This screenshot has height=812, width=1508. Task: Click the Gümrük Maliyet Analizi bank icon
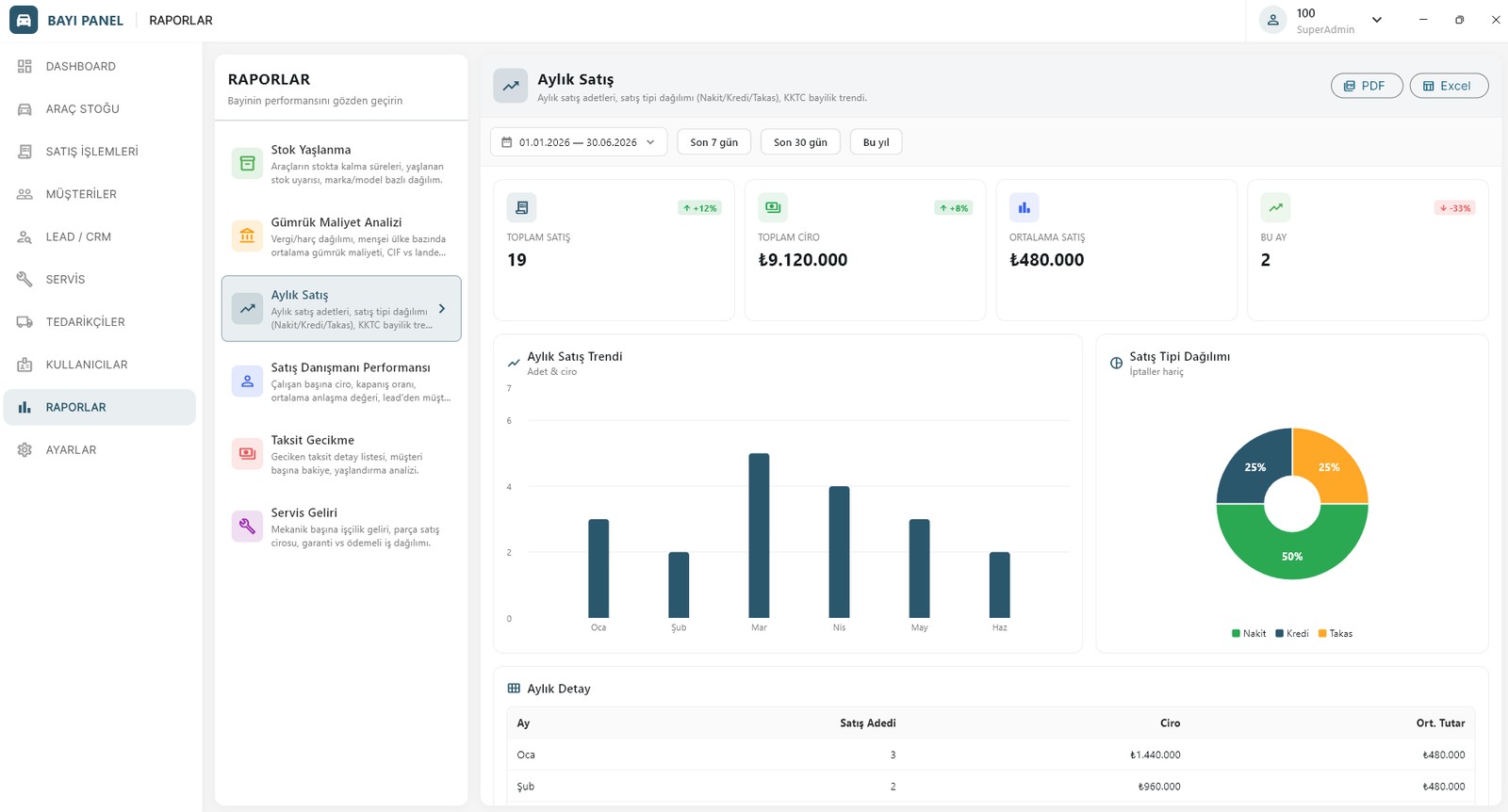coord(247,235)
